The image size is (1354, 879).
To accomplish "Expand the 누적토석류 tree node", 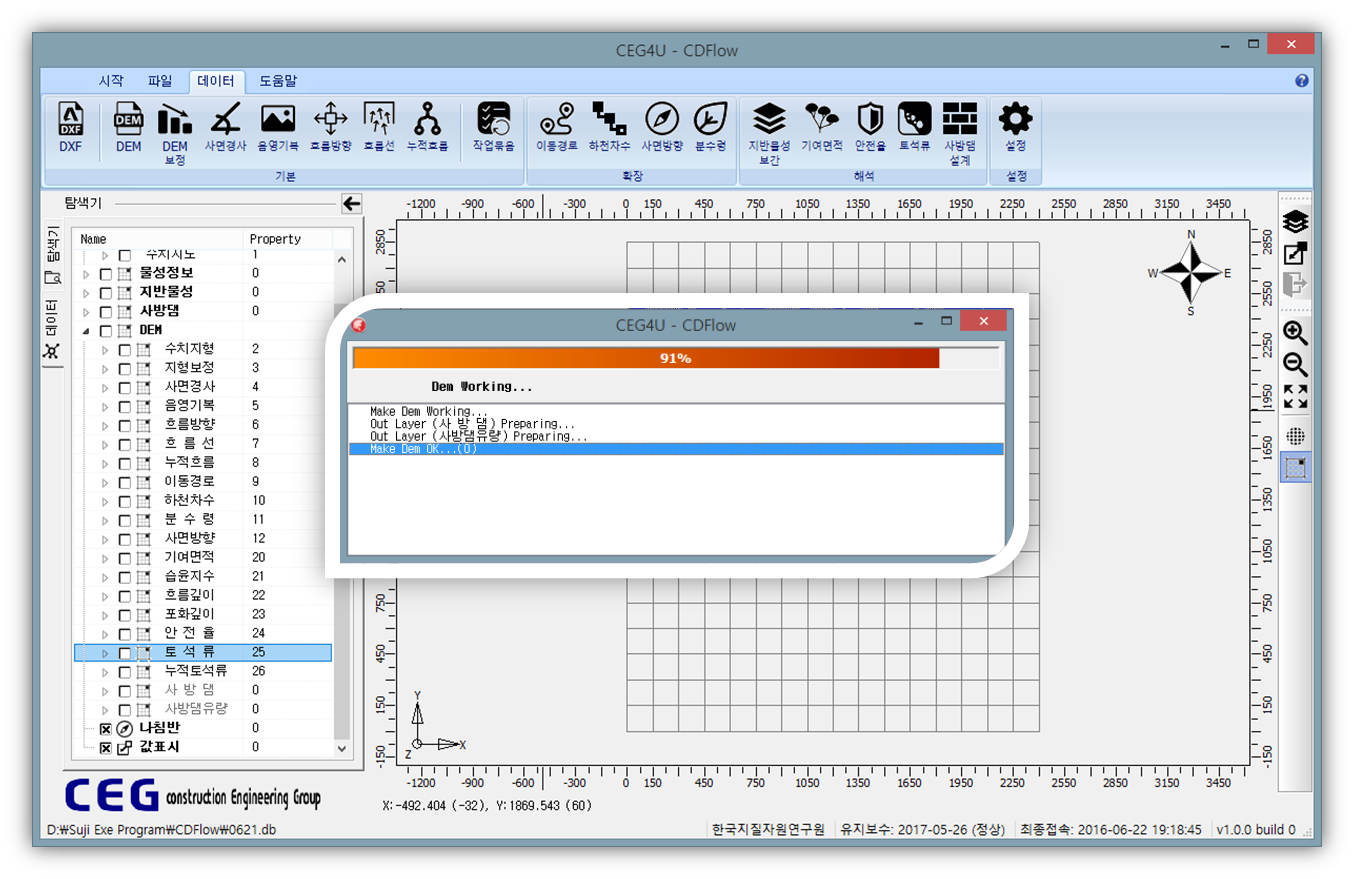I will tap(105, 672).
